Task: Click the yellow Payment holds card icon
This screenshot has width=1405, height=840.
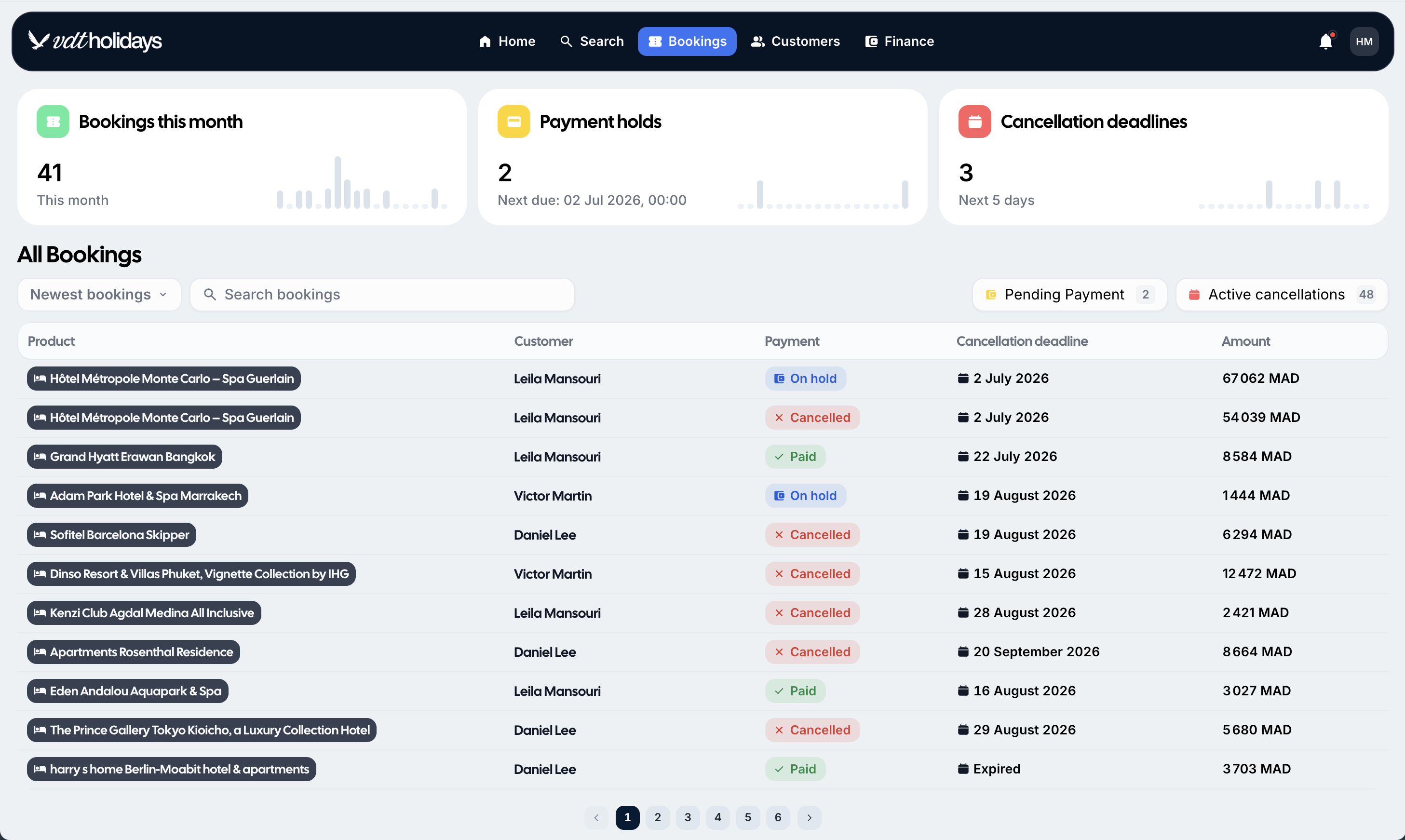Action: 513,121
